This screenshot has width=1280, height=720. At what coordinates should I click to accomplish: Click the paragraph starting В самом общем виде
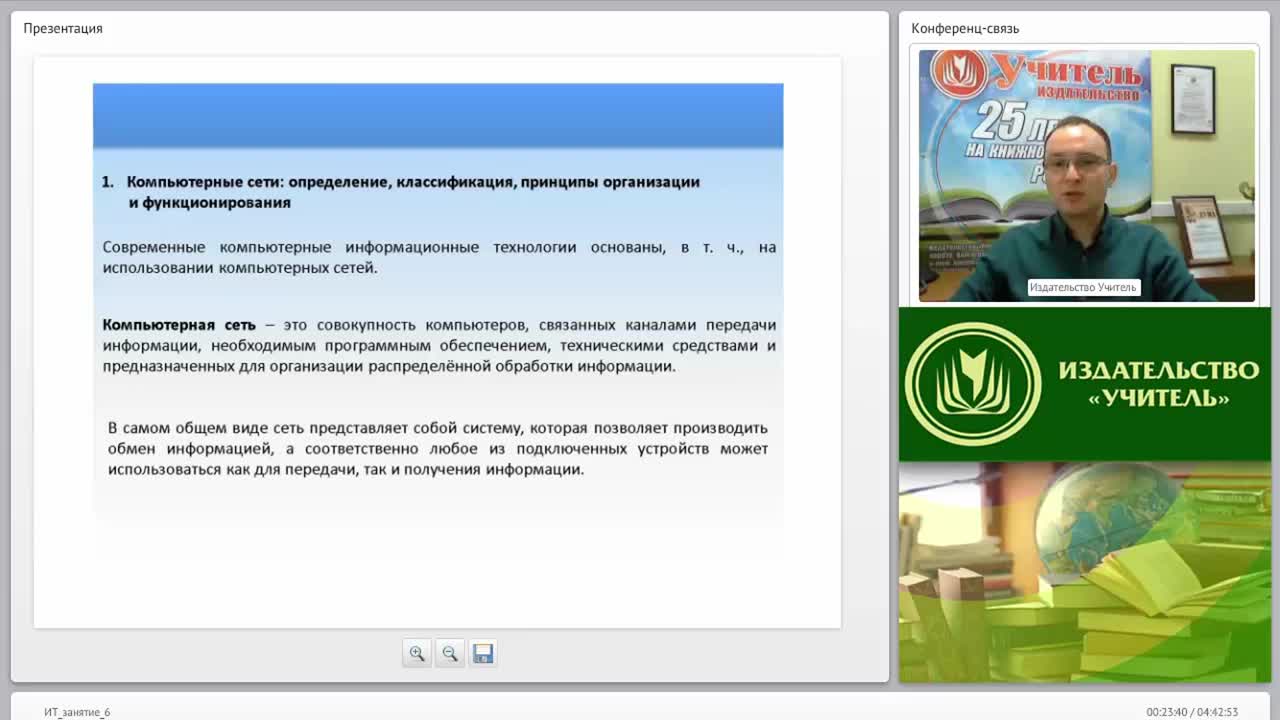click(x=438, y=448)
